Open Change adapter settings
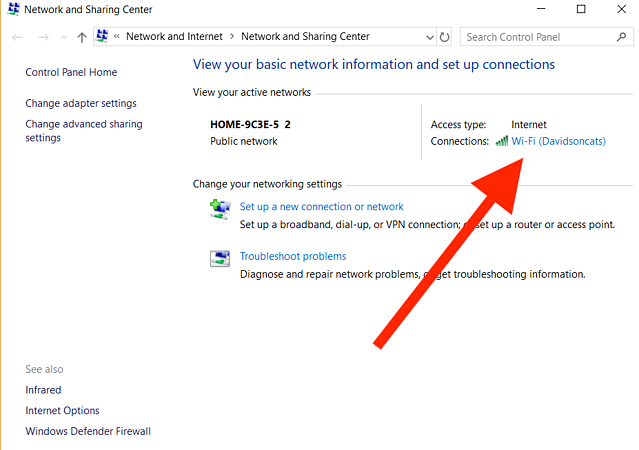This screenshot has width=639, height=450. tap(81, 103)
